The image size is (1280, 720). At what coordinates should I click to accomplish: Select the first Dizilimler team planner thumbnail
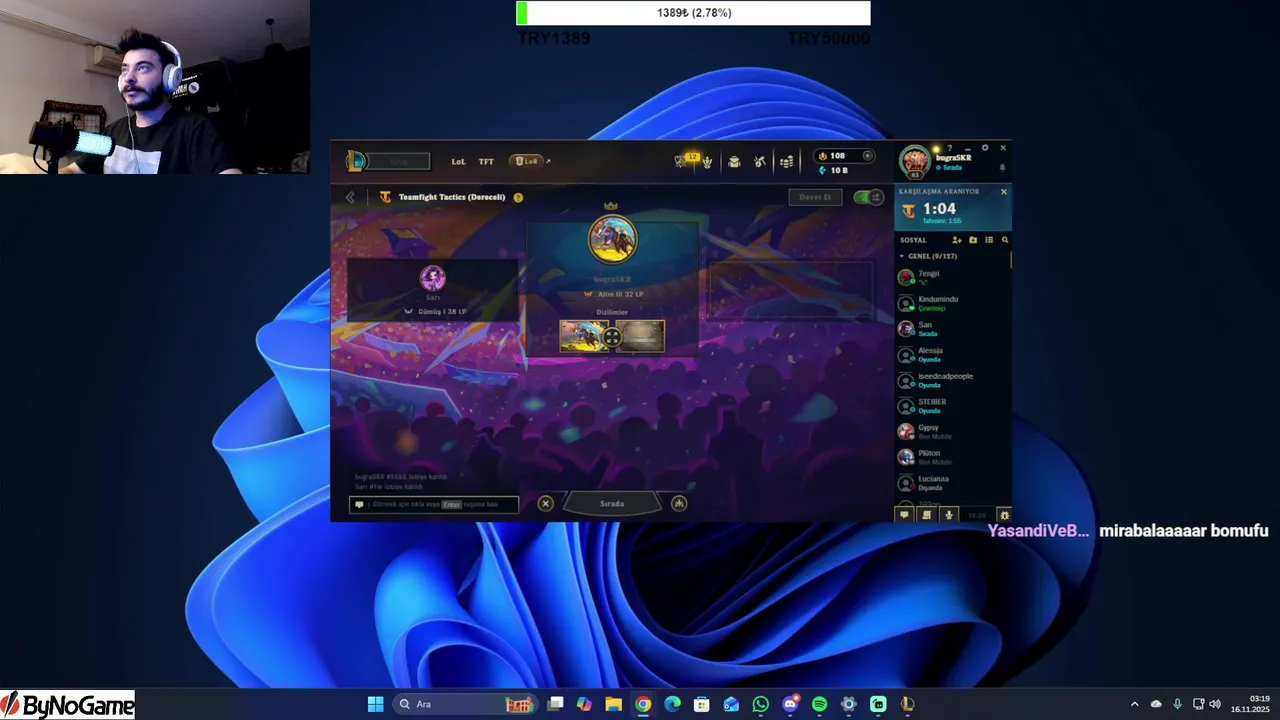click(x=583, y=336)
